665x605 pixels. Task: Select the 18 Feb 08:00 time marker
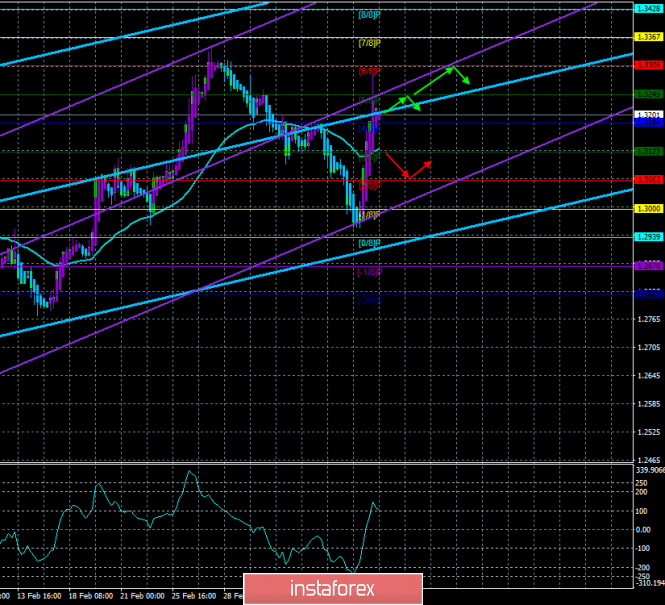tap(91, 596)
